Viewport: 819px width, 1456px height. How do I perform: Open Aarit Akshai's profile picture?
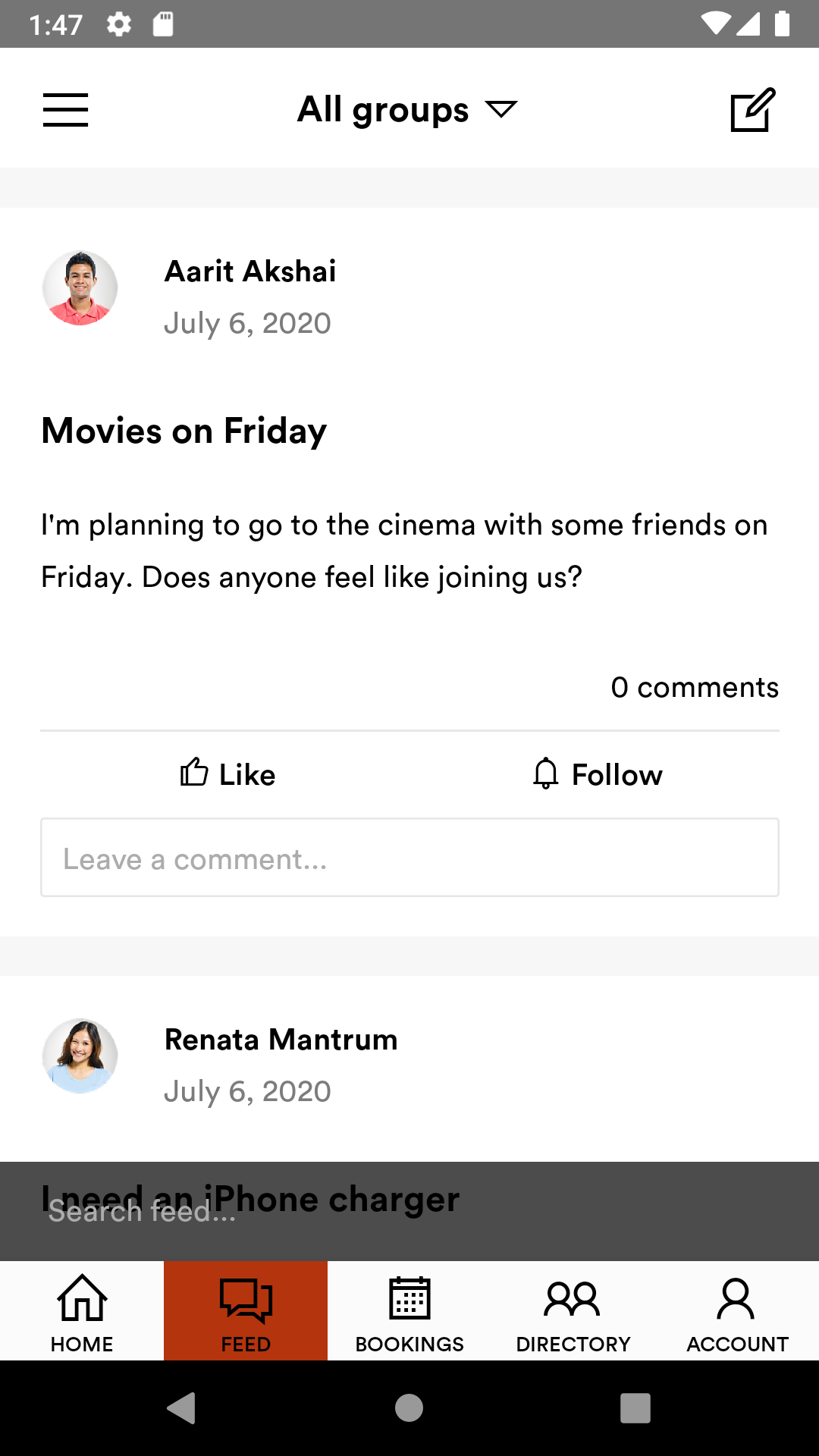pos(80,288)
